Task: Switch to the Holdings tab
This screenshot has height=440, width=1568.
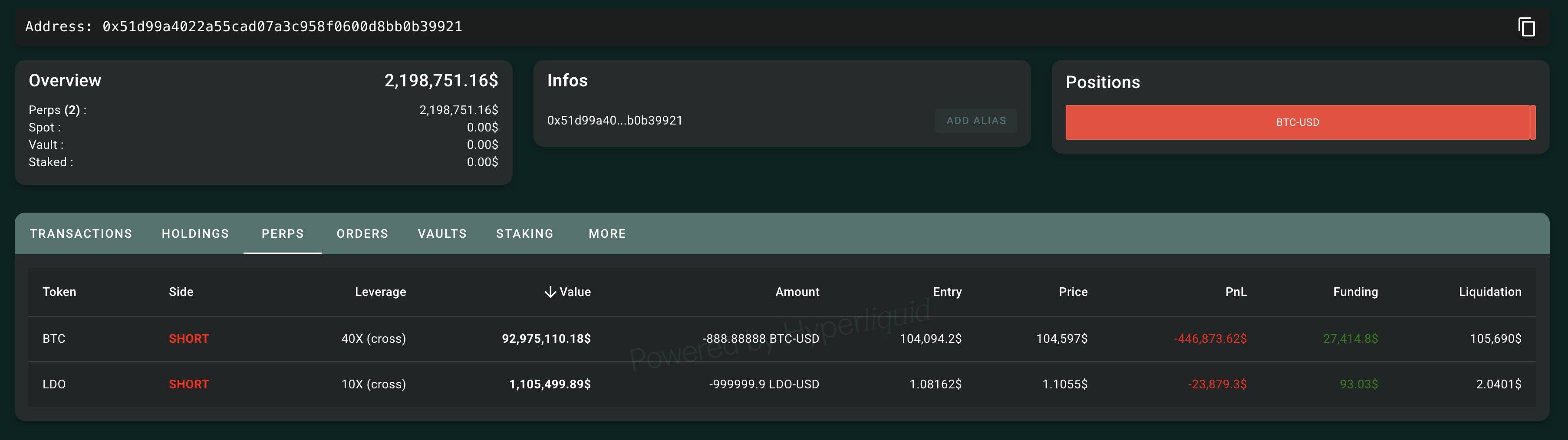Action: click(195, 234)
